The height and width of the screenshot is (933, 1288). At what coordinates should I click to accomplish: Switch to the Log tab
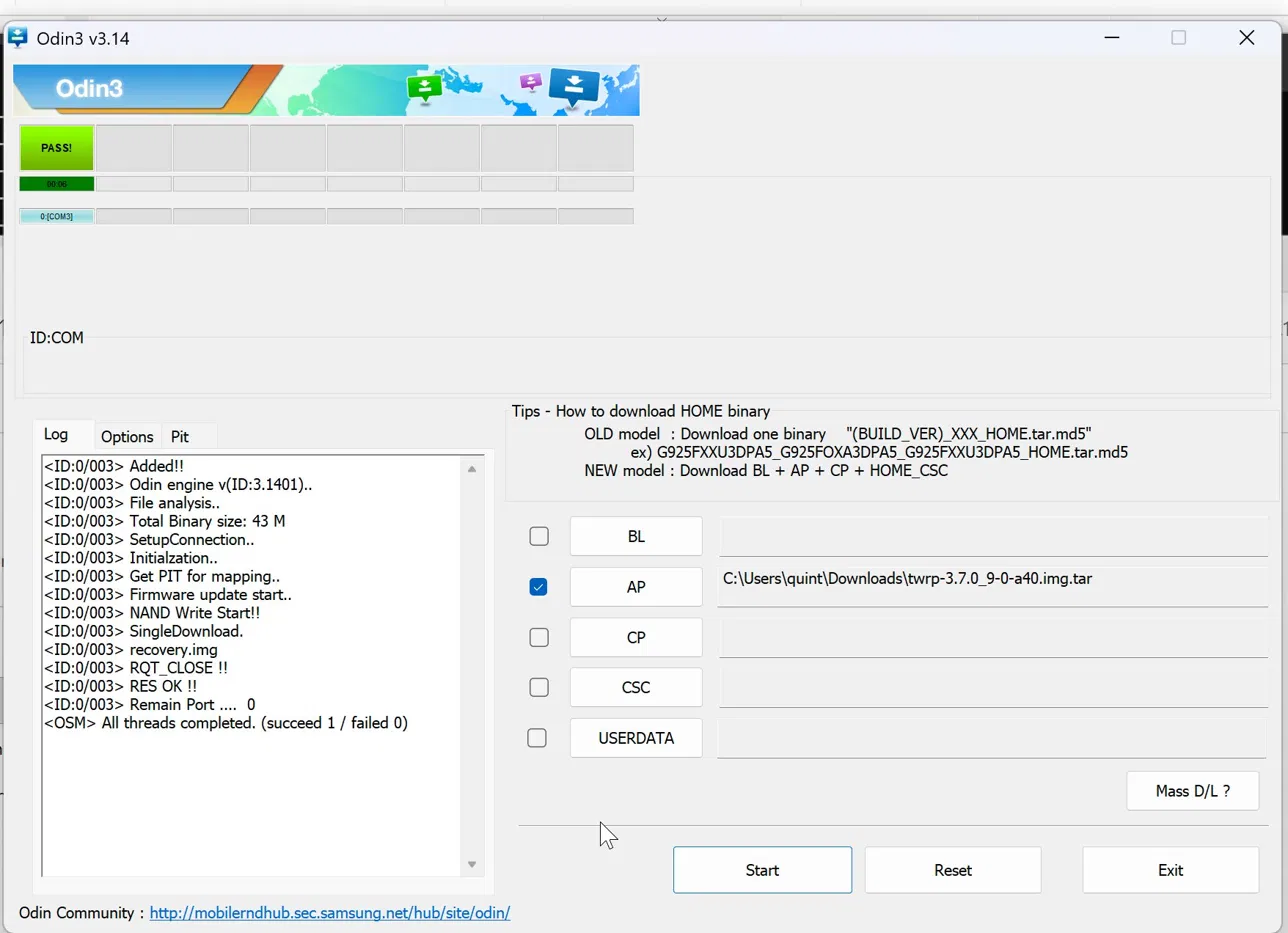coord(57,435)
